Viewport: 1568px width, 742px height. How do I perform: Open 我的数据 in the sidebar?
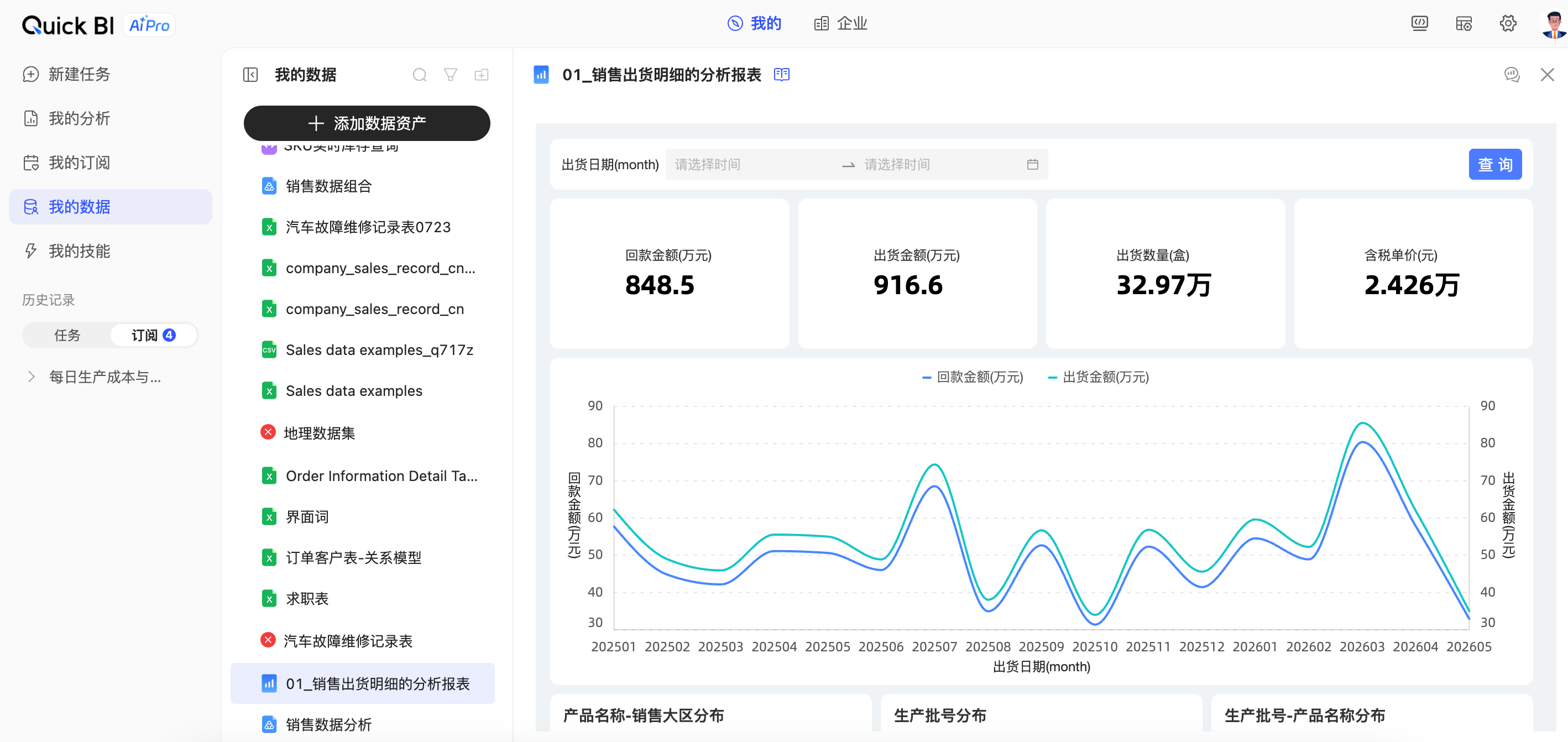(x=110, y=207)
